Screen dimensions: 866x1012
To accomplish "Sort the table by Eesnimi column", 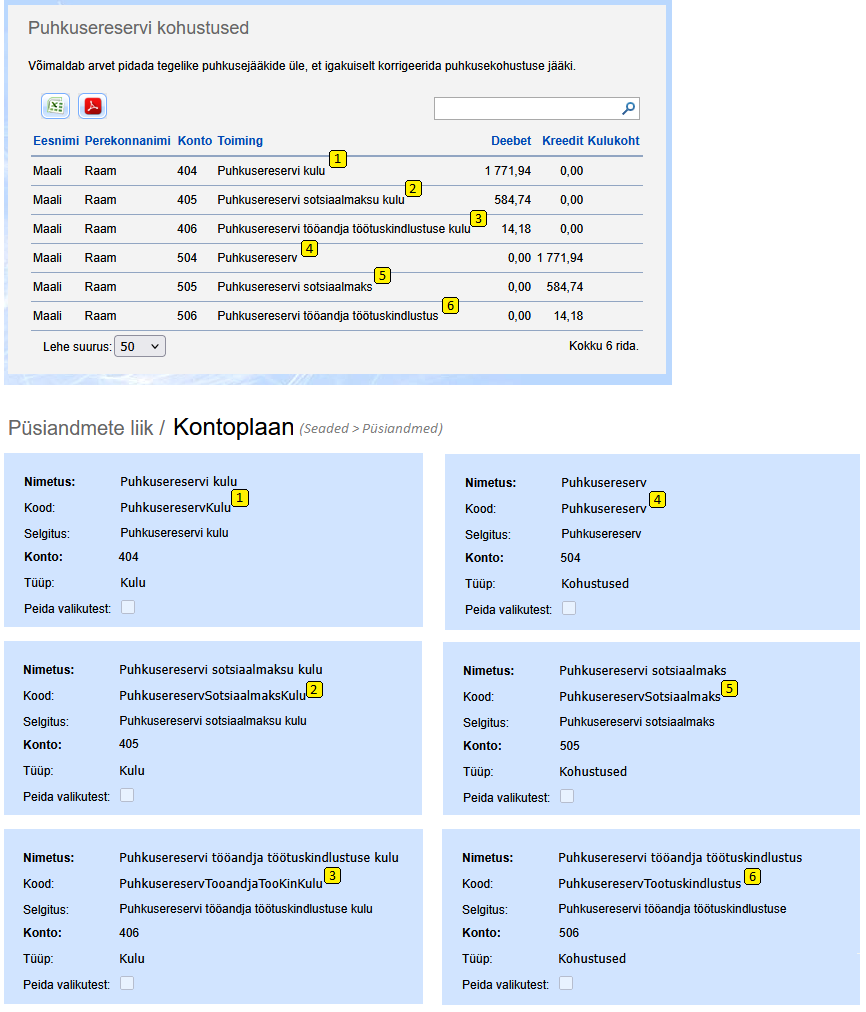I will coord(55,141).
